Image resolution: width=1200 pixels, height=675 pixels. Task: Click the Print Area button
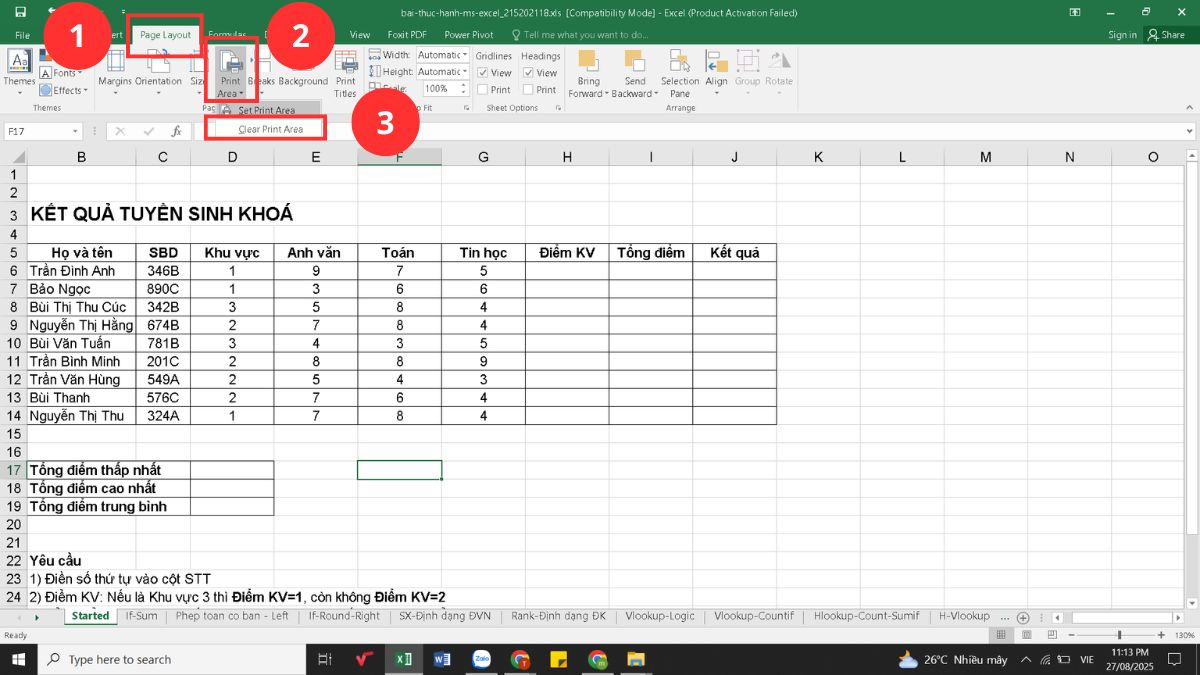click(230, 73)
